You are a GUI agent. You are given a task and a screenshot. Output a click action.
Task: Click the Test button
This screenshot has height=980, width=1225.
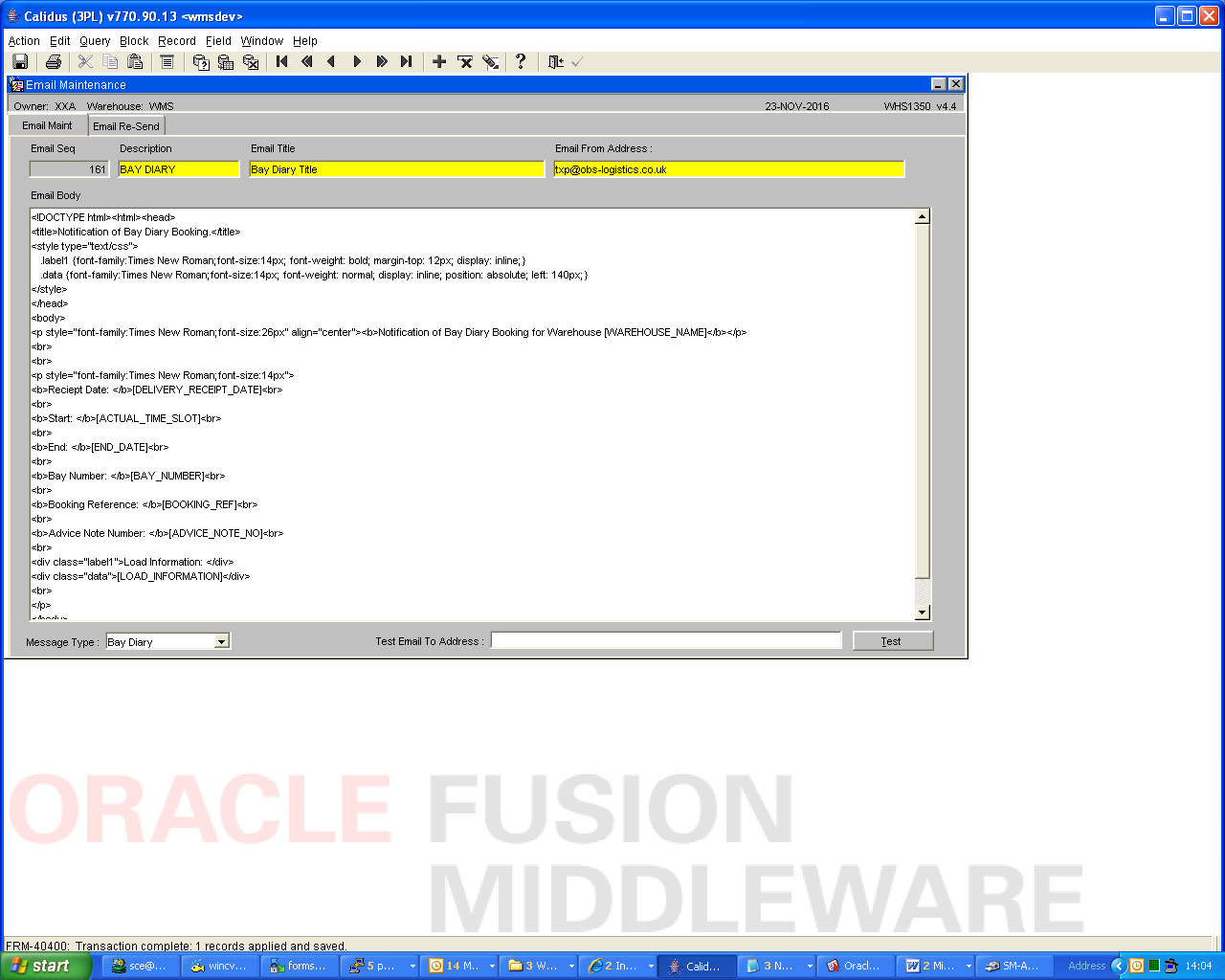tap(892, 641)
